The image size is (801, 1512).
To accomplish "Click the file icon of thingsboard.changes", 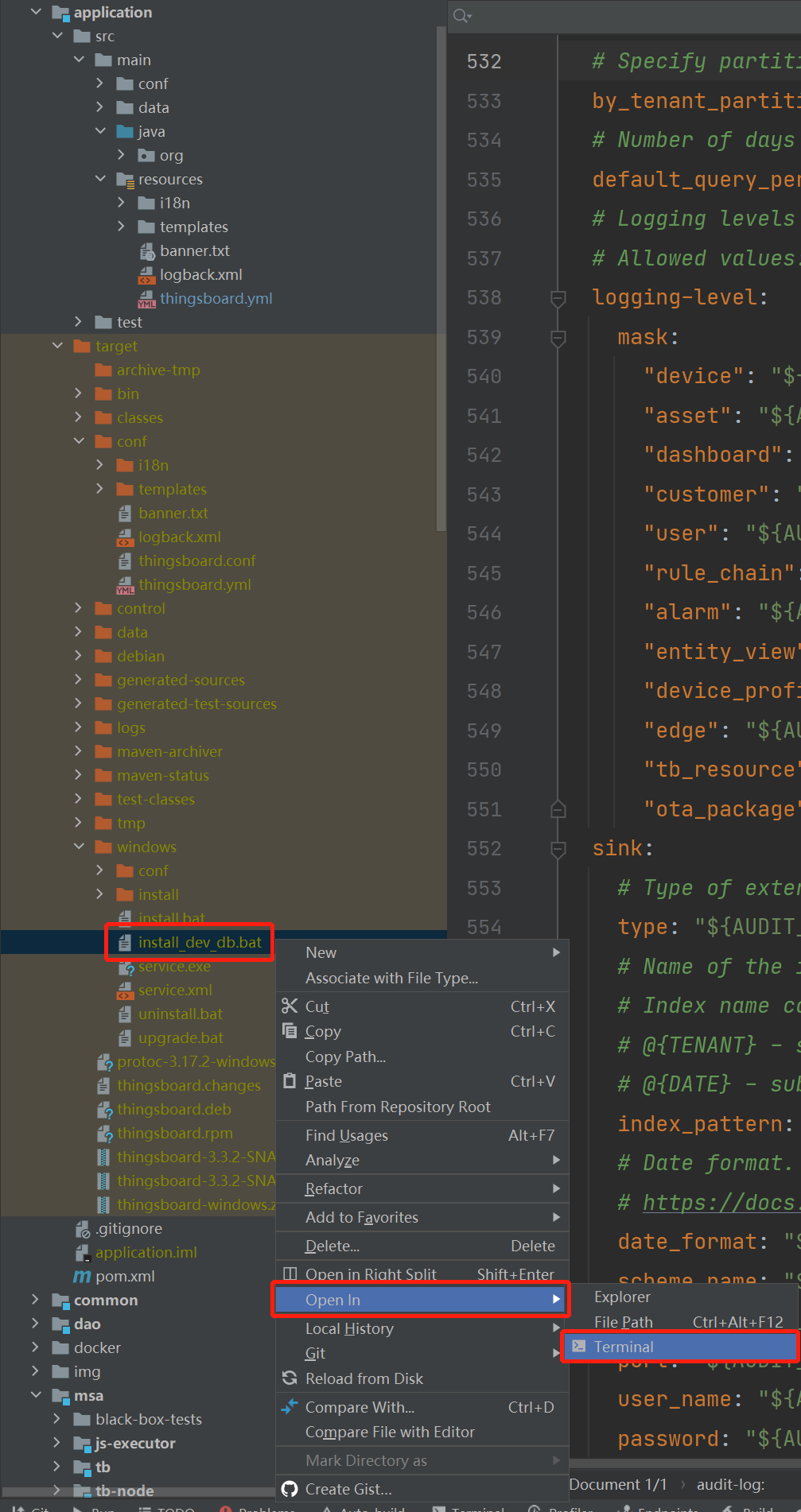I will click(103, 1085).
